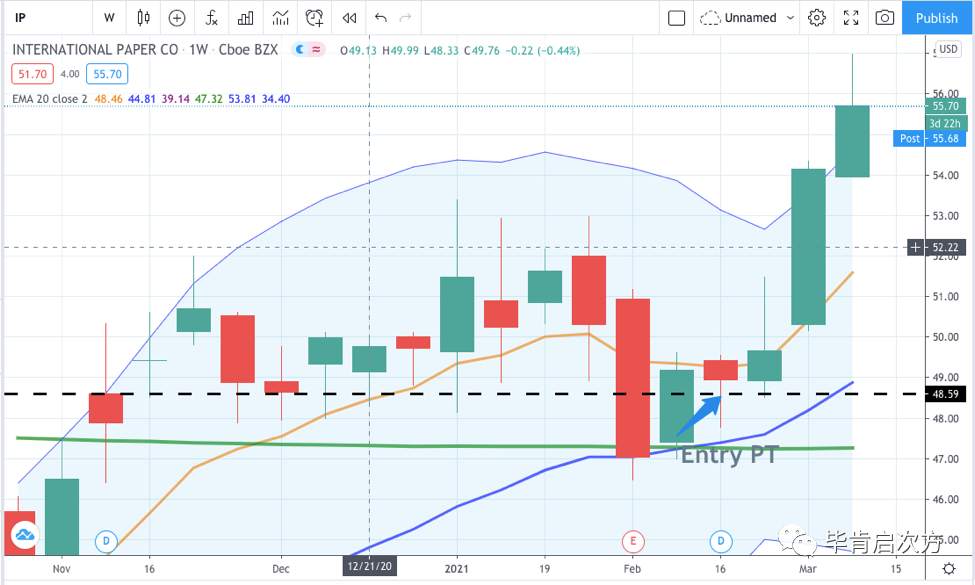Enter fullscreen mode icon
The height and width of the screenshot is (585, 975).
pyautogui.click(x=851, y=18)
